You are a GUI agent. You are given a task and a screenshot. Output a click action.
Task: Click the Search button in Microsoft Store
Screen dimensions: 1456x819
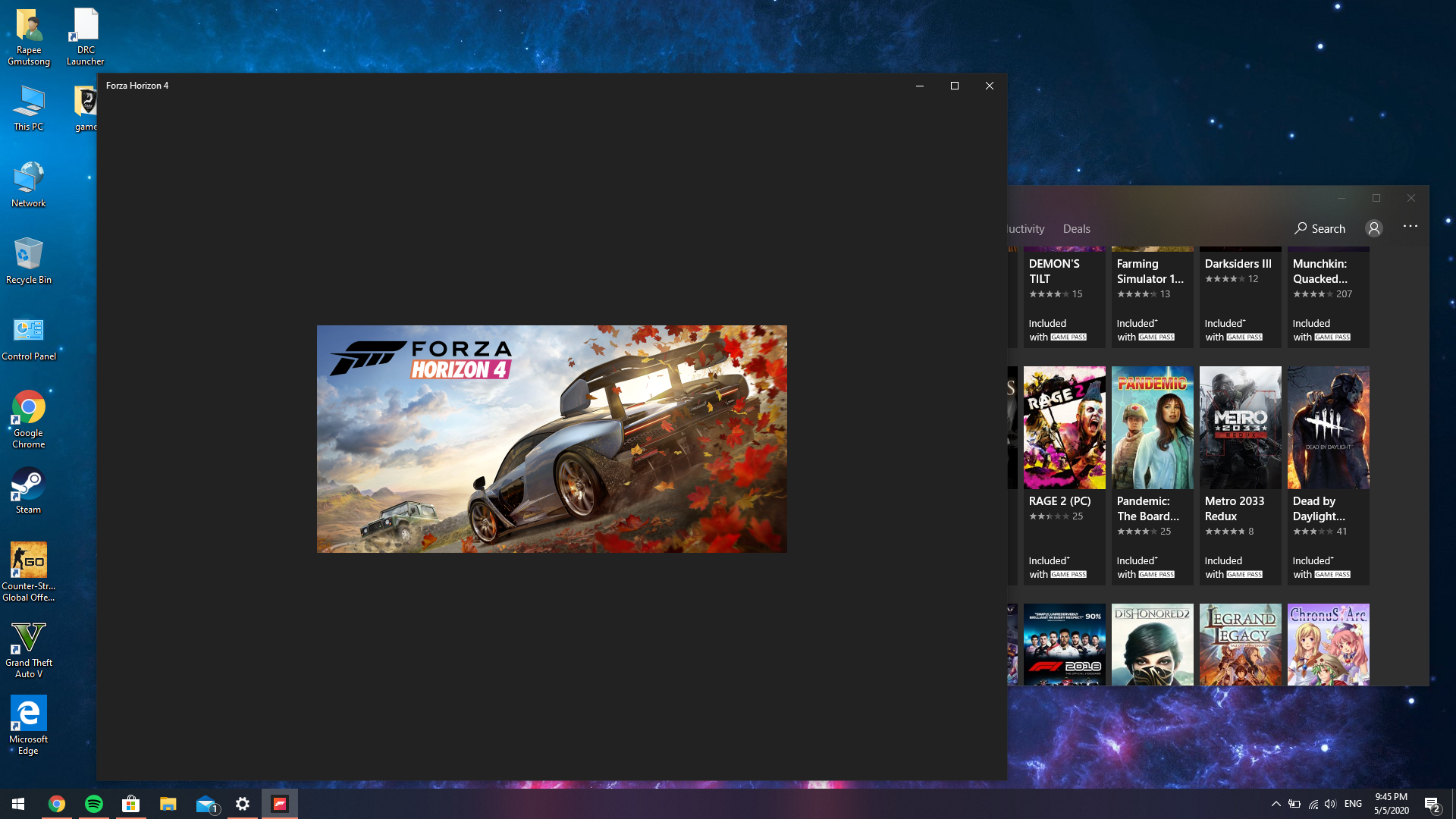[x=1320, y=228]
